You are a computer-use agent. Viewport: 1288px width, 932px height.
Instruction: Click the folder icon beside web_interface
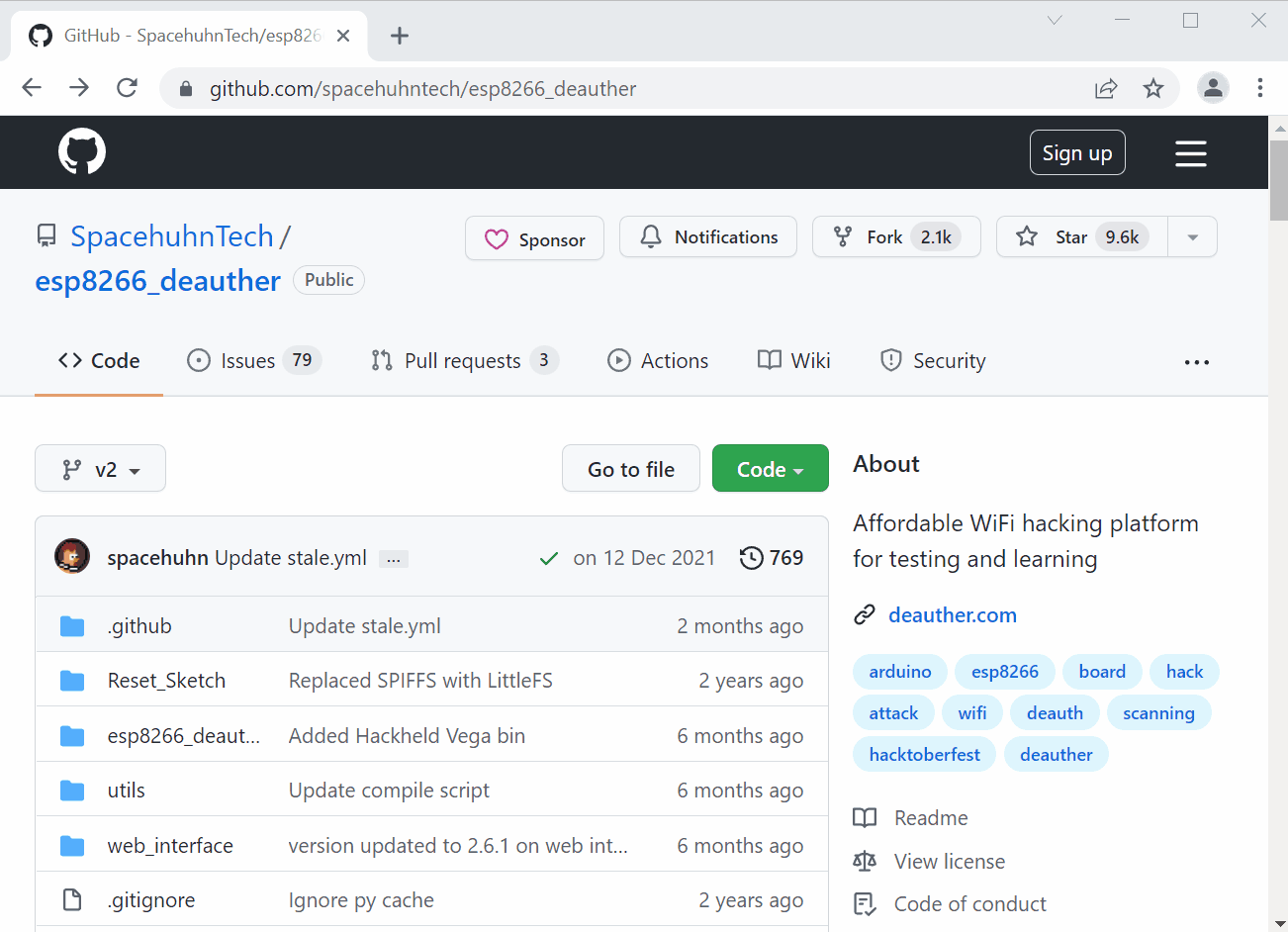[x=72, y=846]
